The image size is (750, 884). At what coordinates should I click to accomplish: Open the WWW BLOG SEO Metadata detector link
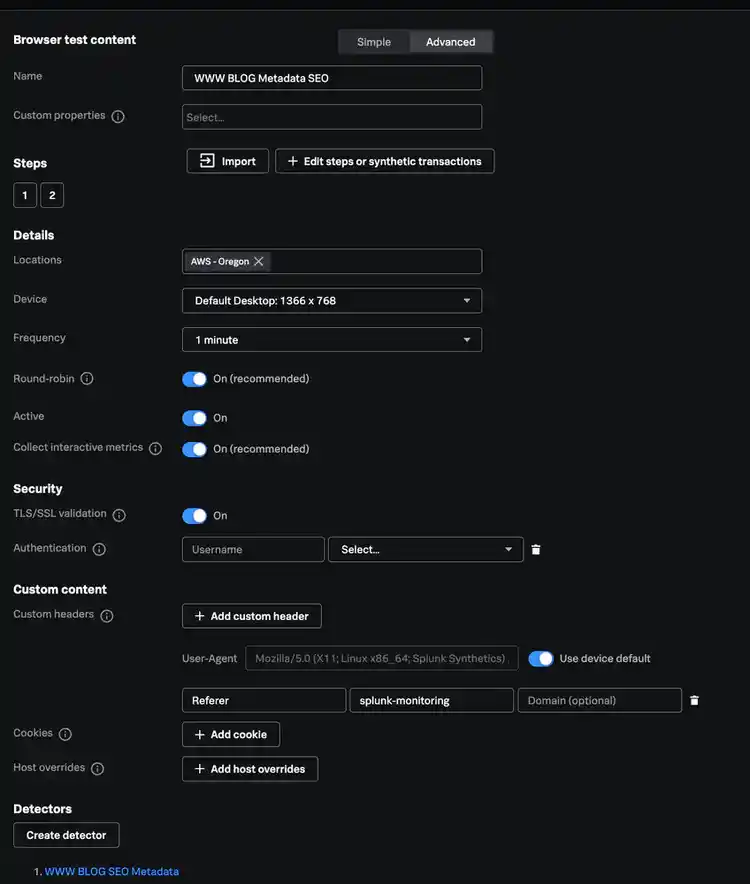point(112,872)
